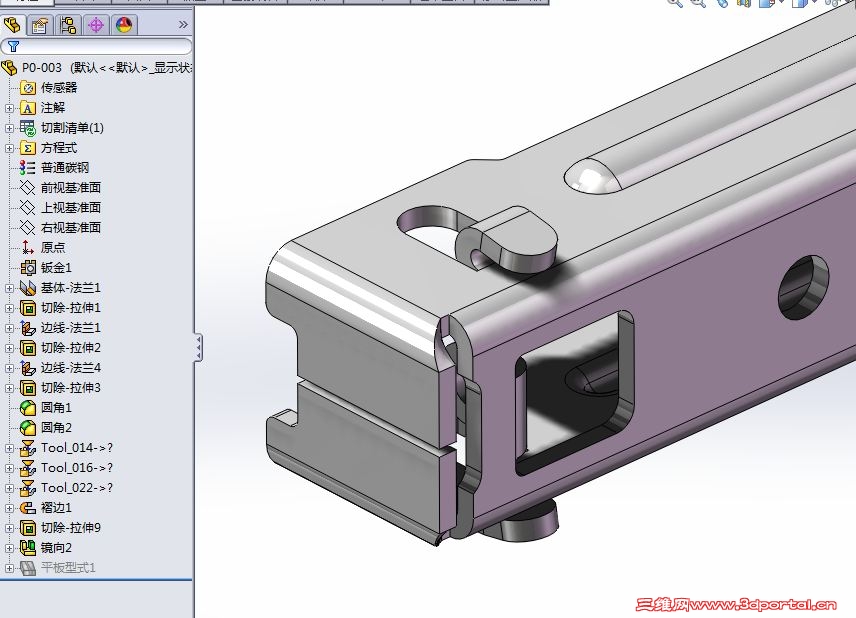This screenshot has width=856, height=618.
Task: Select the 方程式 equations icon
Action: [x=28, y=147]
